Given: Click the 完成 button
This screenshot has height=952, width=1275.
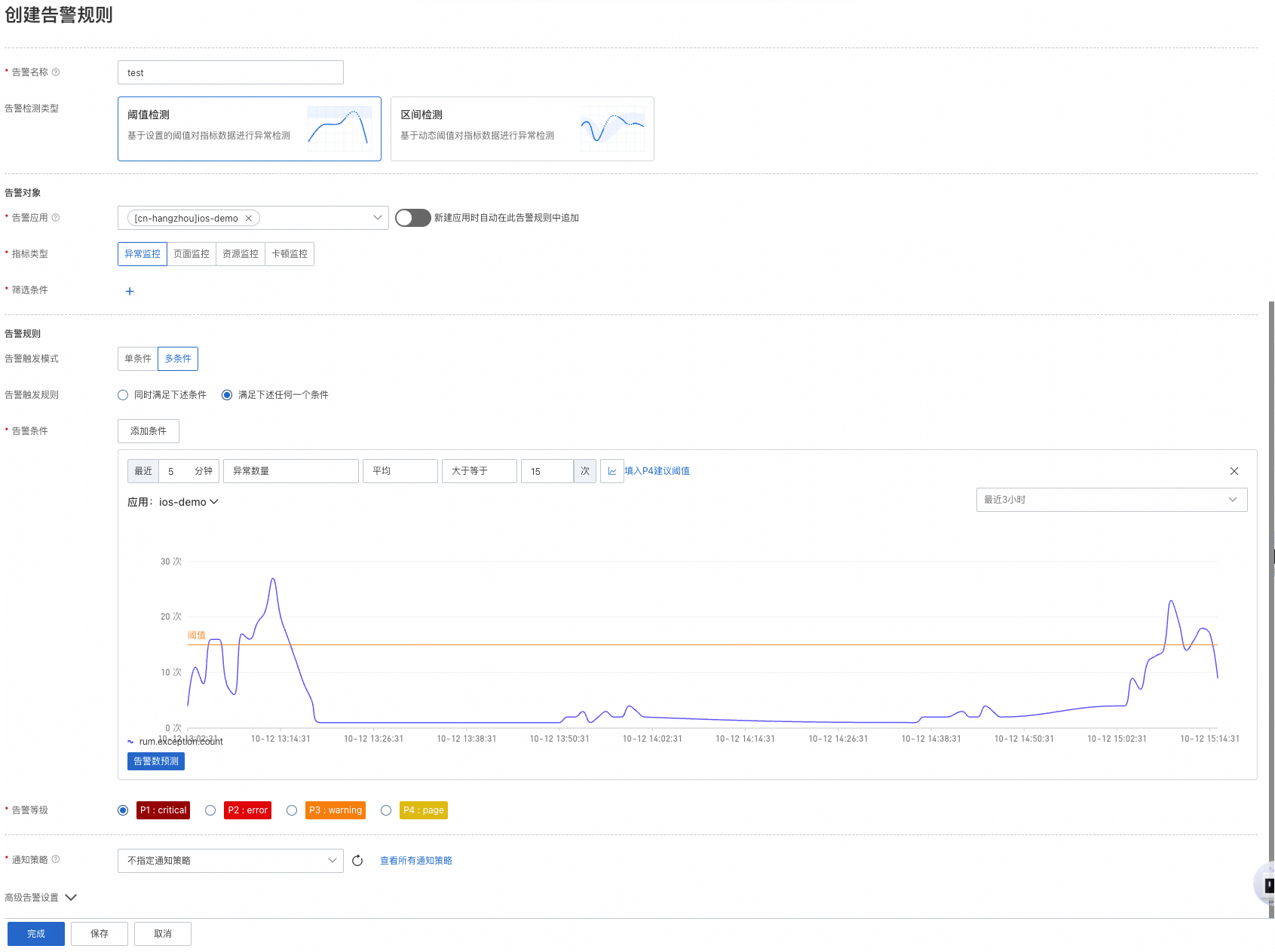Looking at the screenshot, I should pos(36,934).
